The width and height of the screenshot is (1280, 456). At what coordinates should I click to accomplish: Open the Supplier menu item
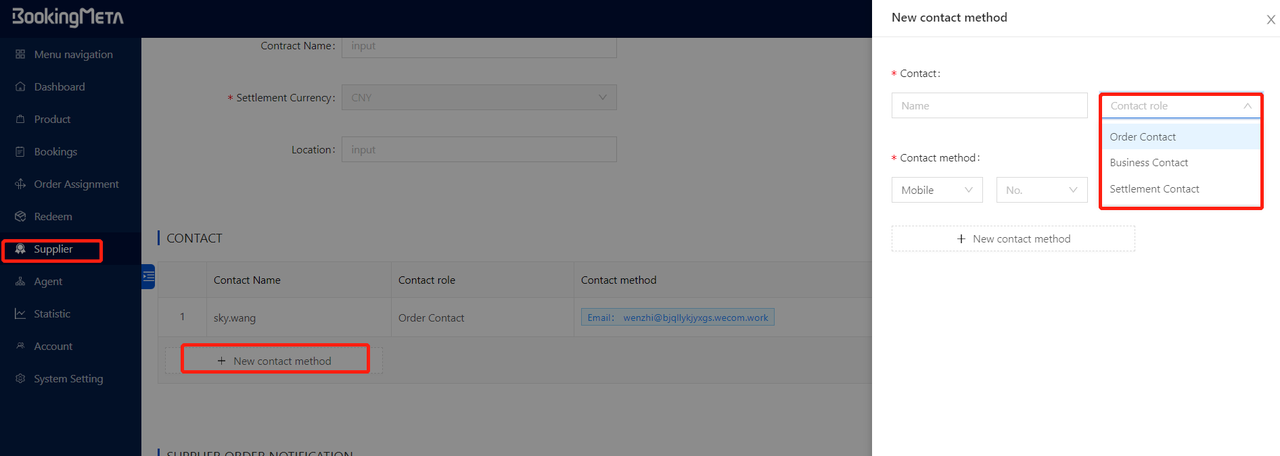pyautogui.click(x=53, y=249)
